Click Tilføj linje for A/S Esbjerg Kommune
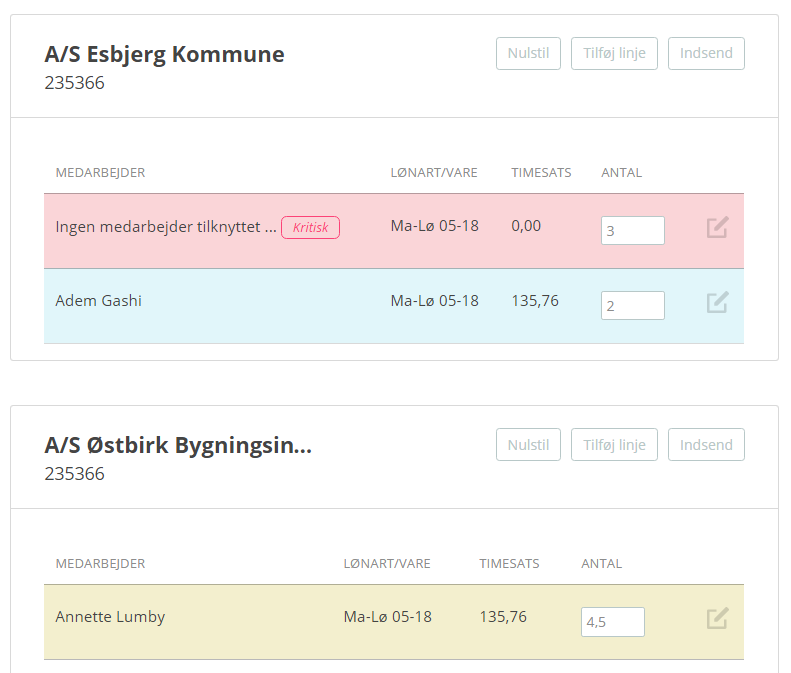The image size is (791, 673). coord(614,53)
